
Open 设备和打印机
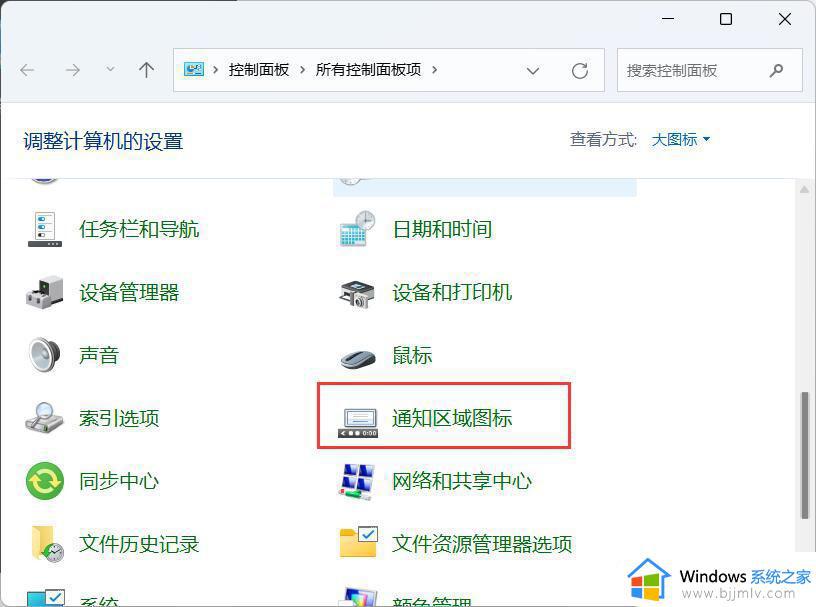click(451, 292)
